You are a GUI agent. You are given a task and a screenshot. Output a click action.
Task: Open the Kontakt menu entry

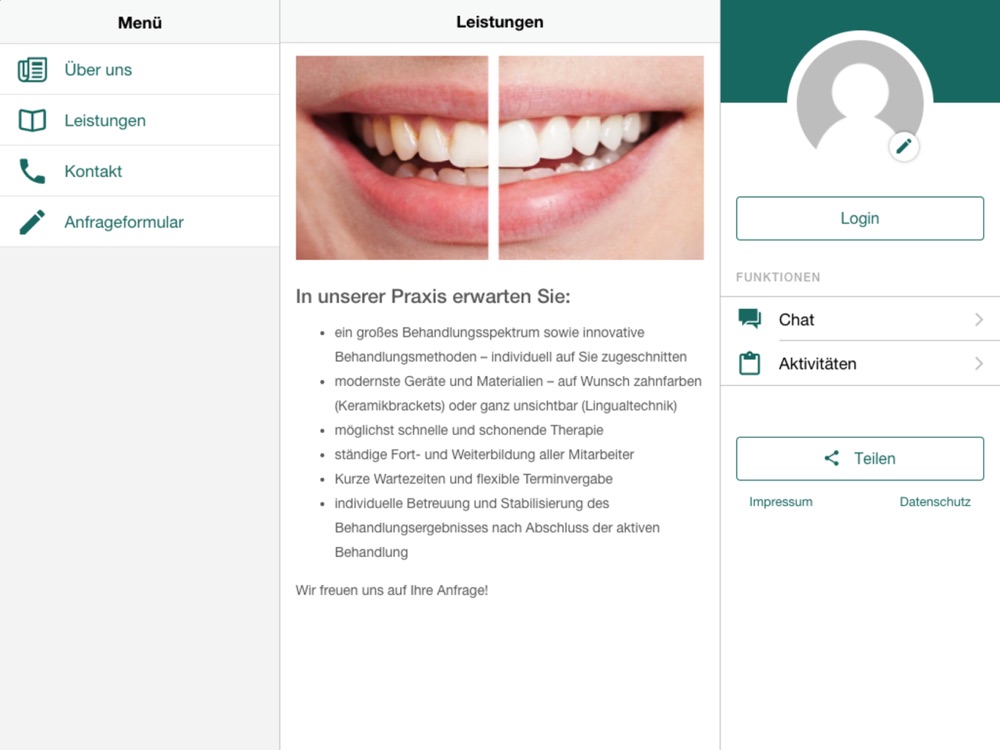(x=140, y=171)
